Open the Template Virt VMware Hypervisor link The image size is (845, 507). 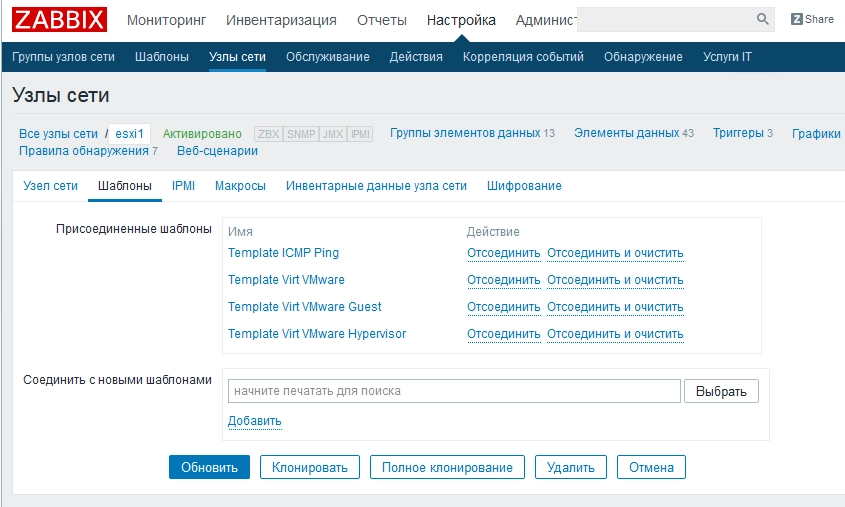click(x=317, y=334)
